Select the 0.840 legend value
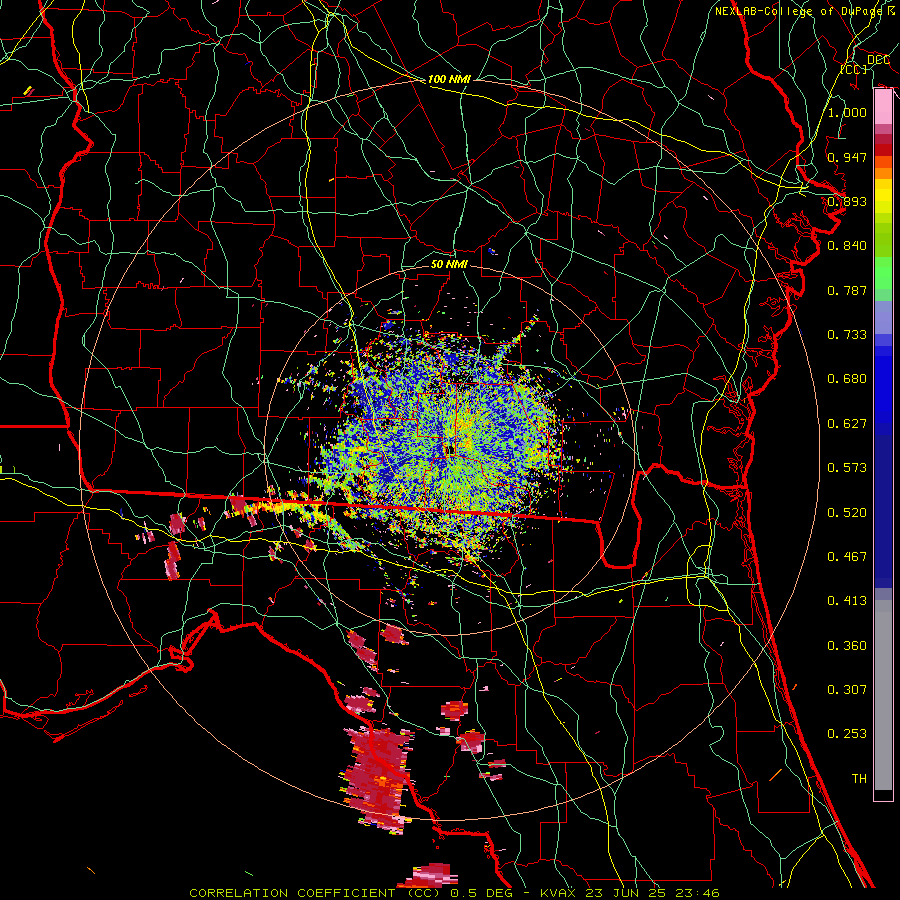Screen dimensions: 900x900 [847, 246]
